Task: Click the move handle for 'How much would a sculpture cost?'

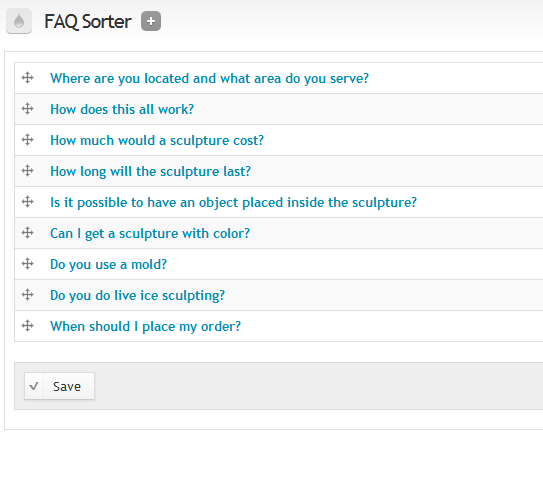Action: [27, 140]
